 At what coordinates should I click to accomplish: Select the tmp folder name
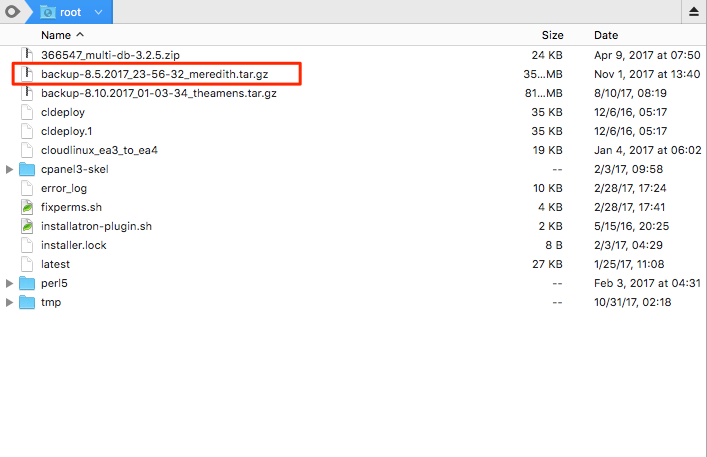[51, 302]
